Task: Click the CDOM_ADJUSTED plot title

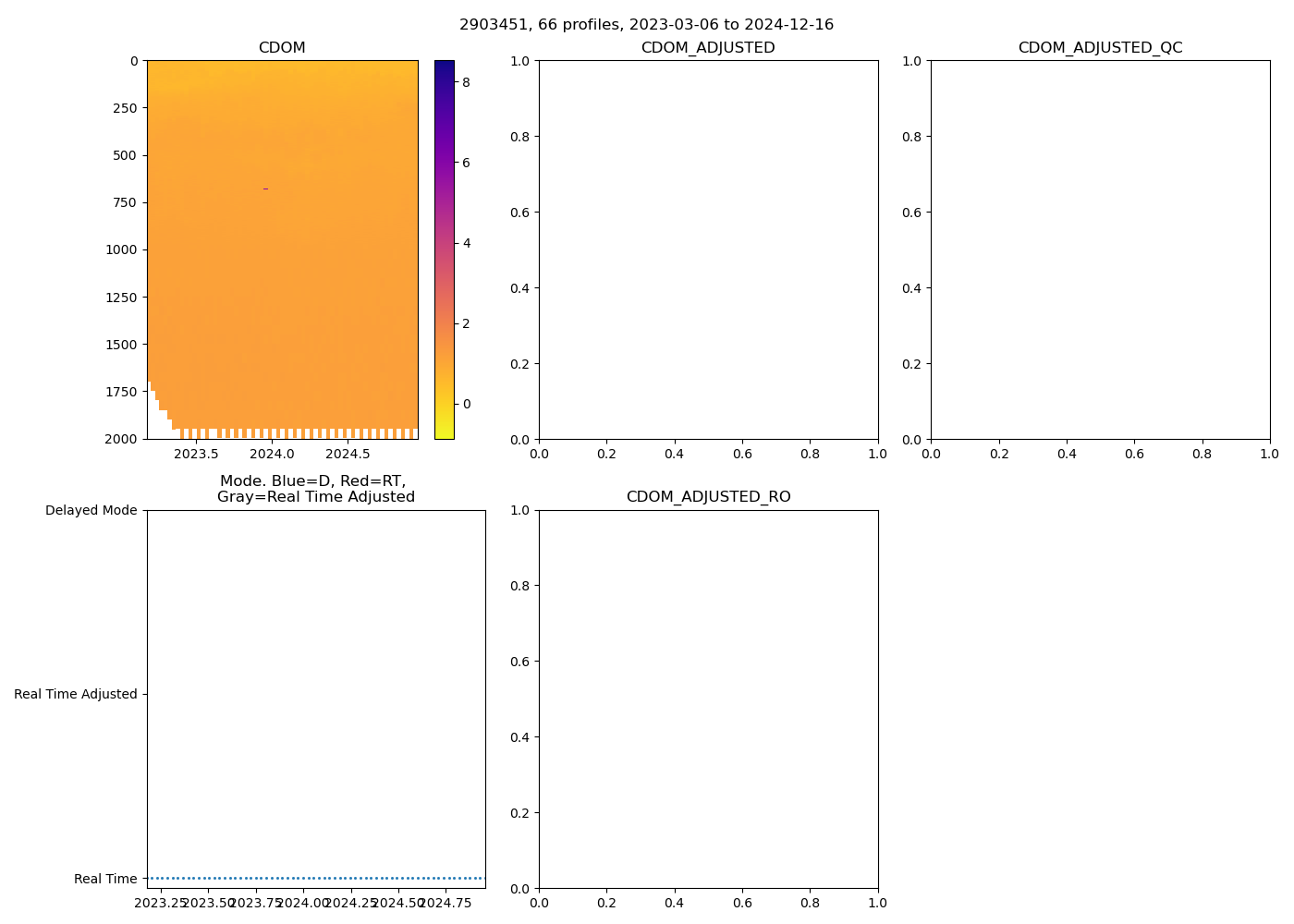Action: pos(708,48)
